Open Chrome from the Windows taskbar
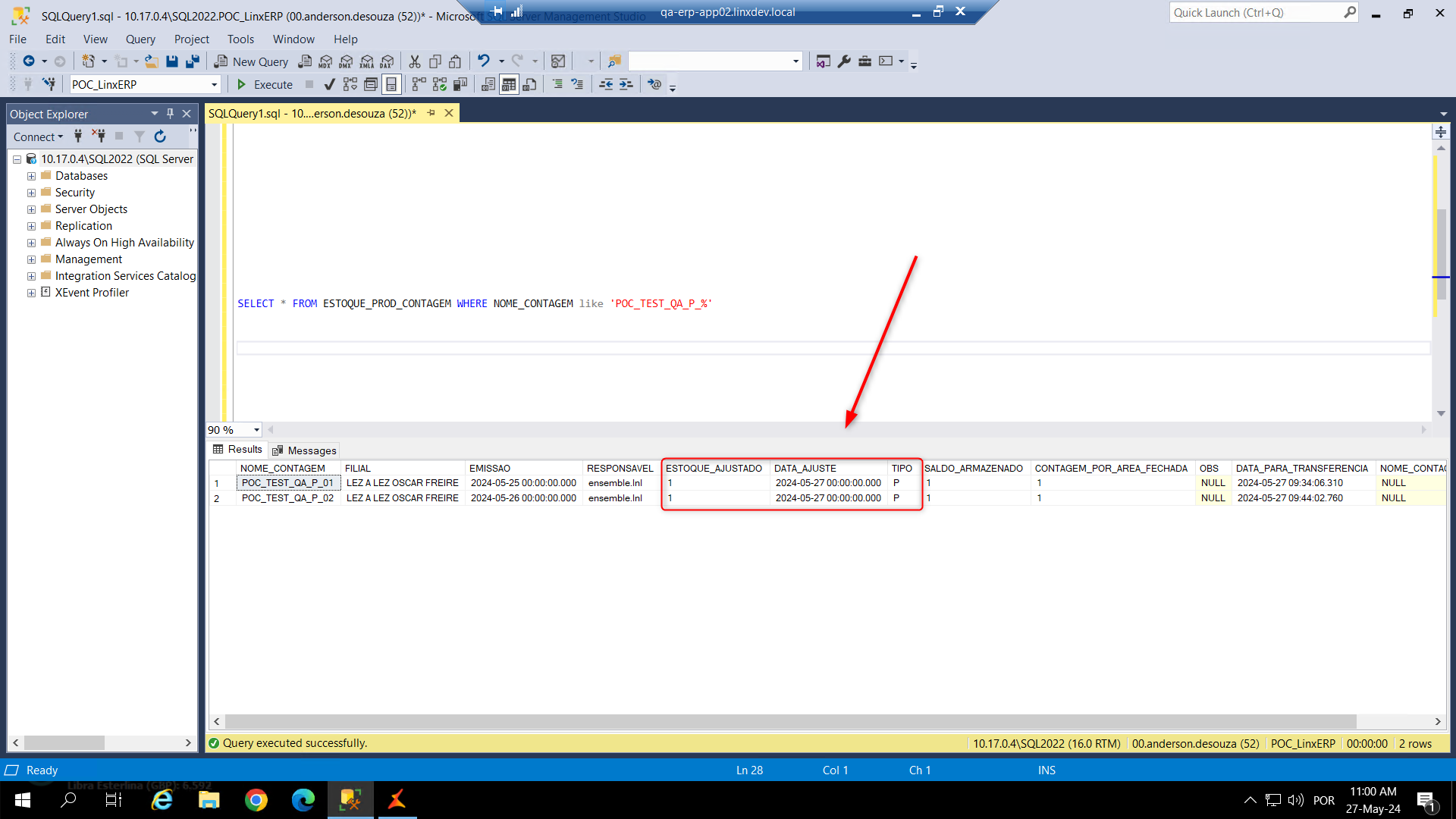Screen dimensions: 1456x819 [256, 800]
